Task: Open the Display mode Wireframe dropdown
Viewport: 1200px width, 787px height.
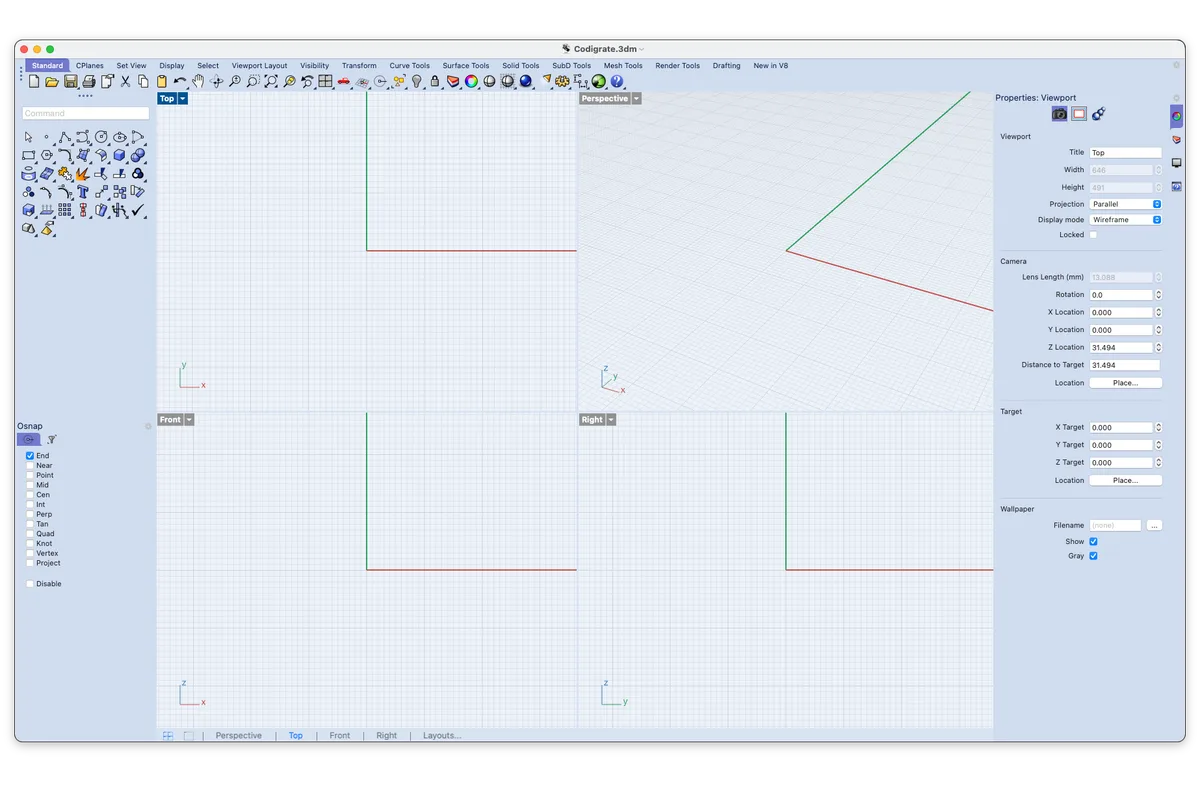Action: click(x=1125, y=220)
